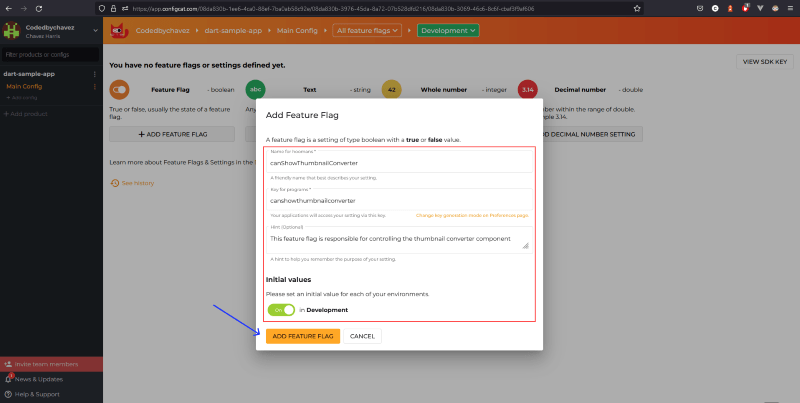The image size is (800, 403).
Task: Click the See history clock icon
Action: [115, 183]
